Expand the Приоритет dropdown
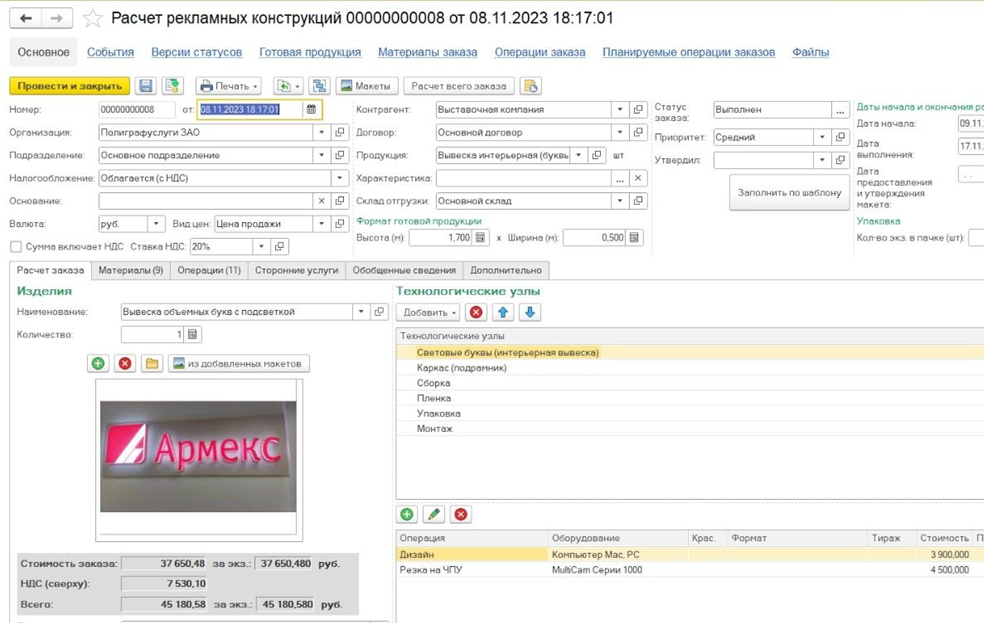 [x=822, y=137]
